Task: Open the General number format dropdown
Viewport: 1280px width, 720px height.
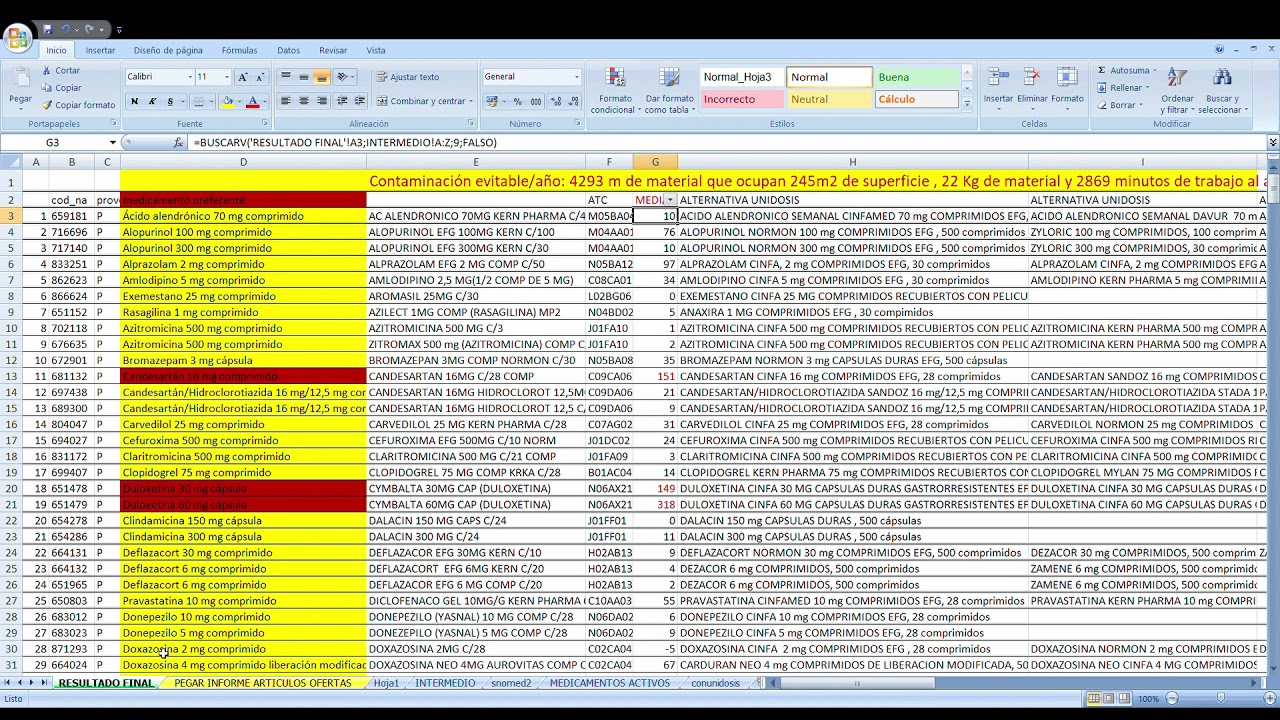Action: tap(576, 77)
